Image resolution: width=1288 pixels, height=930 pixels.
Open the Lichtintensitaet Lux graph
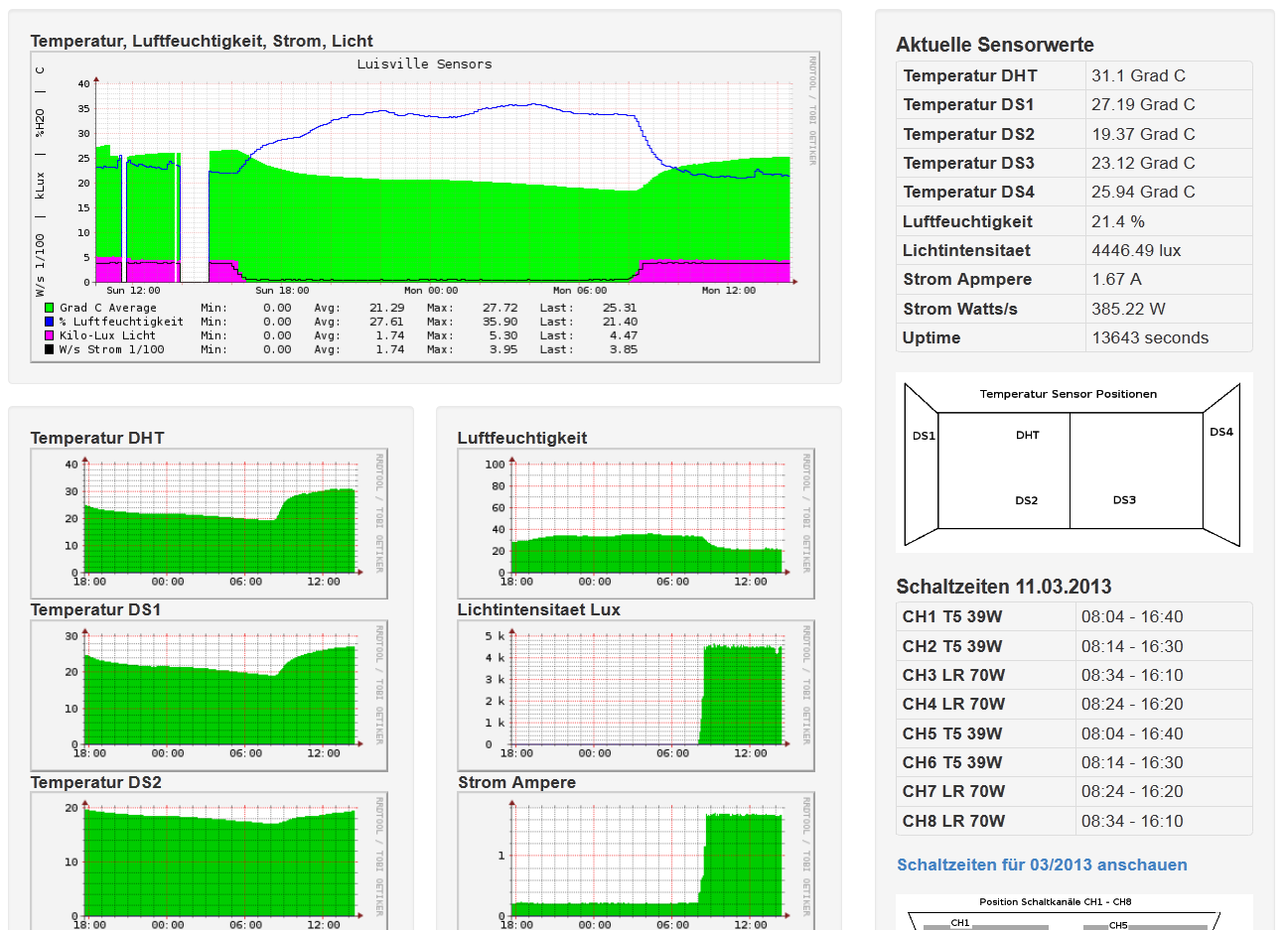click(x=636, y=695)
